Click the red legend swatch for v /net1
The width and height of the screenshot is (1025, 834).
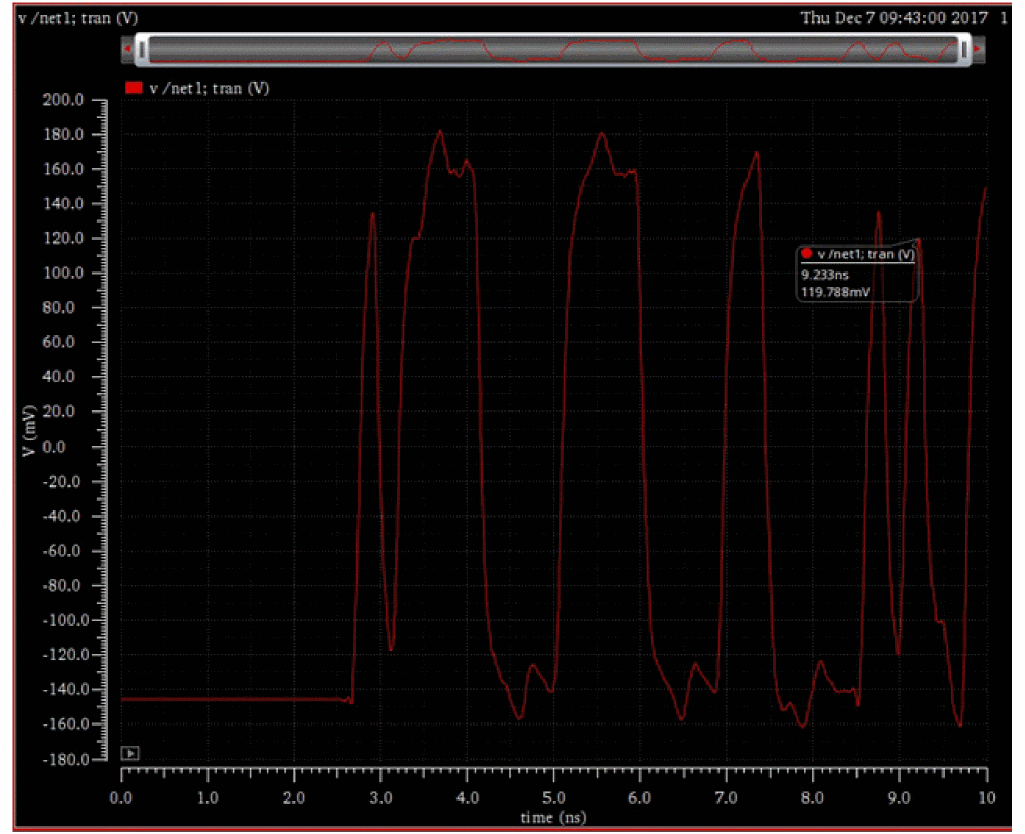133,88
